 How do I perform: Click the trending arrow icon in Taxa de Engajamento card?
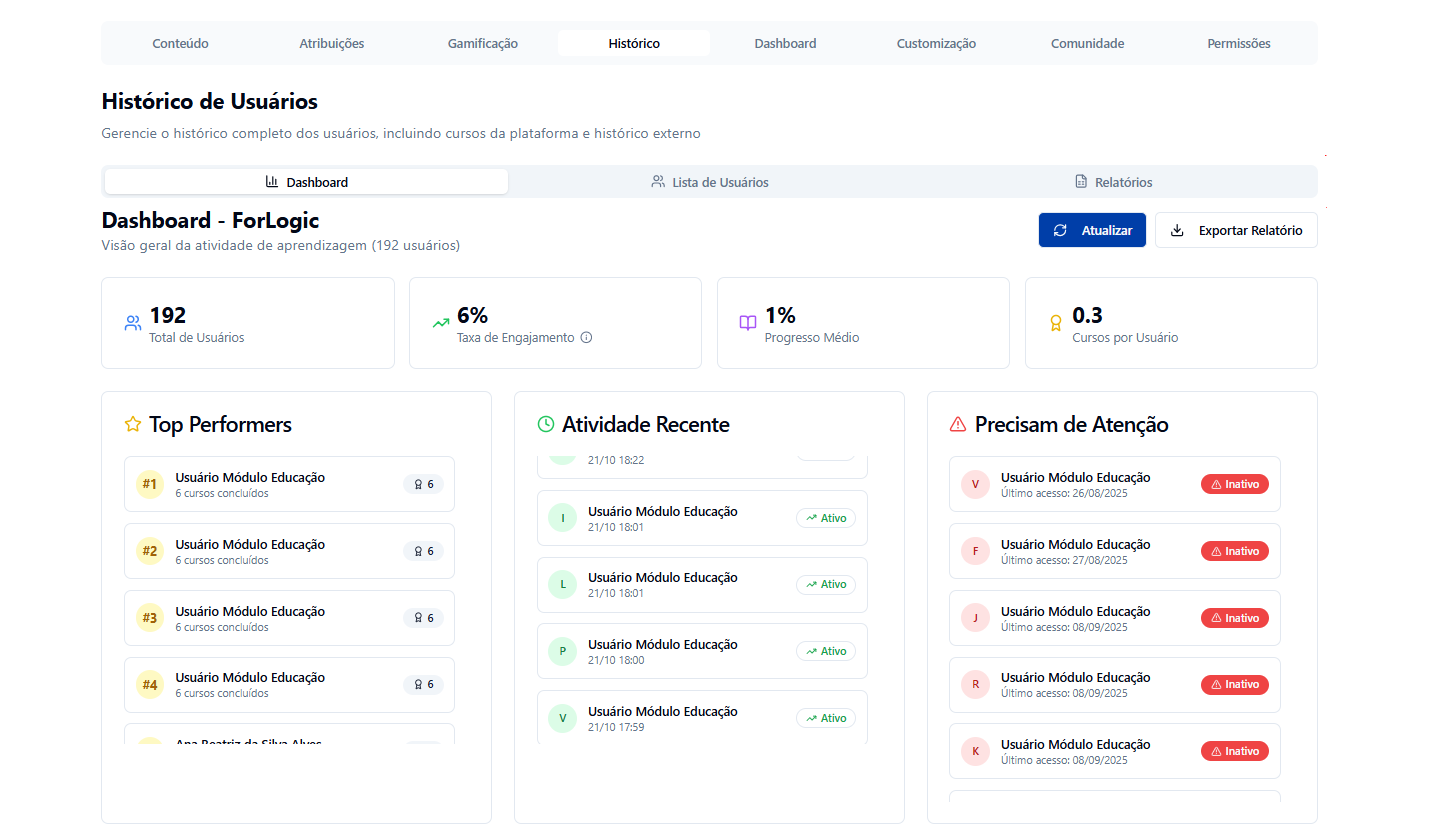(x=440, y=323)
